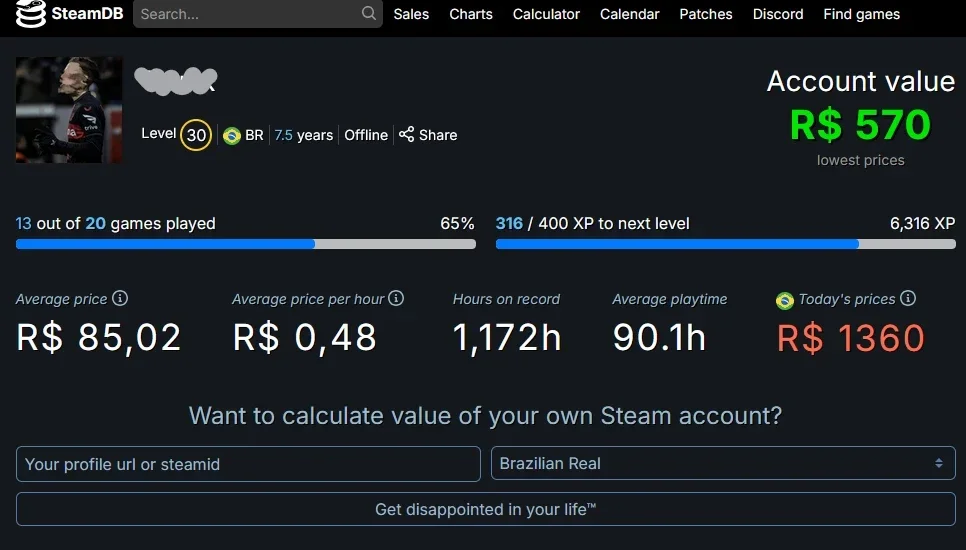Focus the Search field in header
The image size is (966, 550).
pyautogui.click(x=258, y=14)
